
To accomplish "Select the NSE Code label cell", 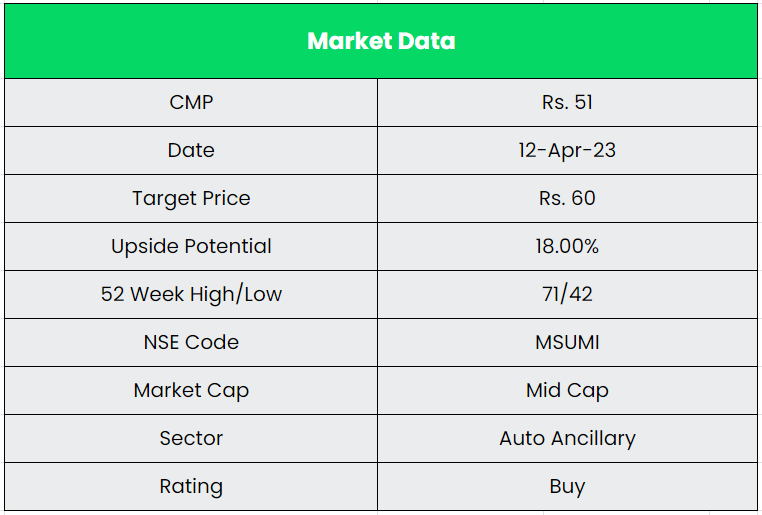I will click(x=191, y=342).
